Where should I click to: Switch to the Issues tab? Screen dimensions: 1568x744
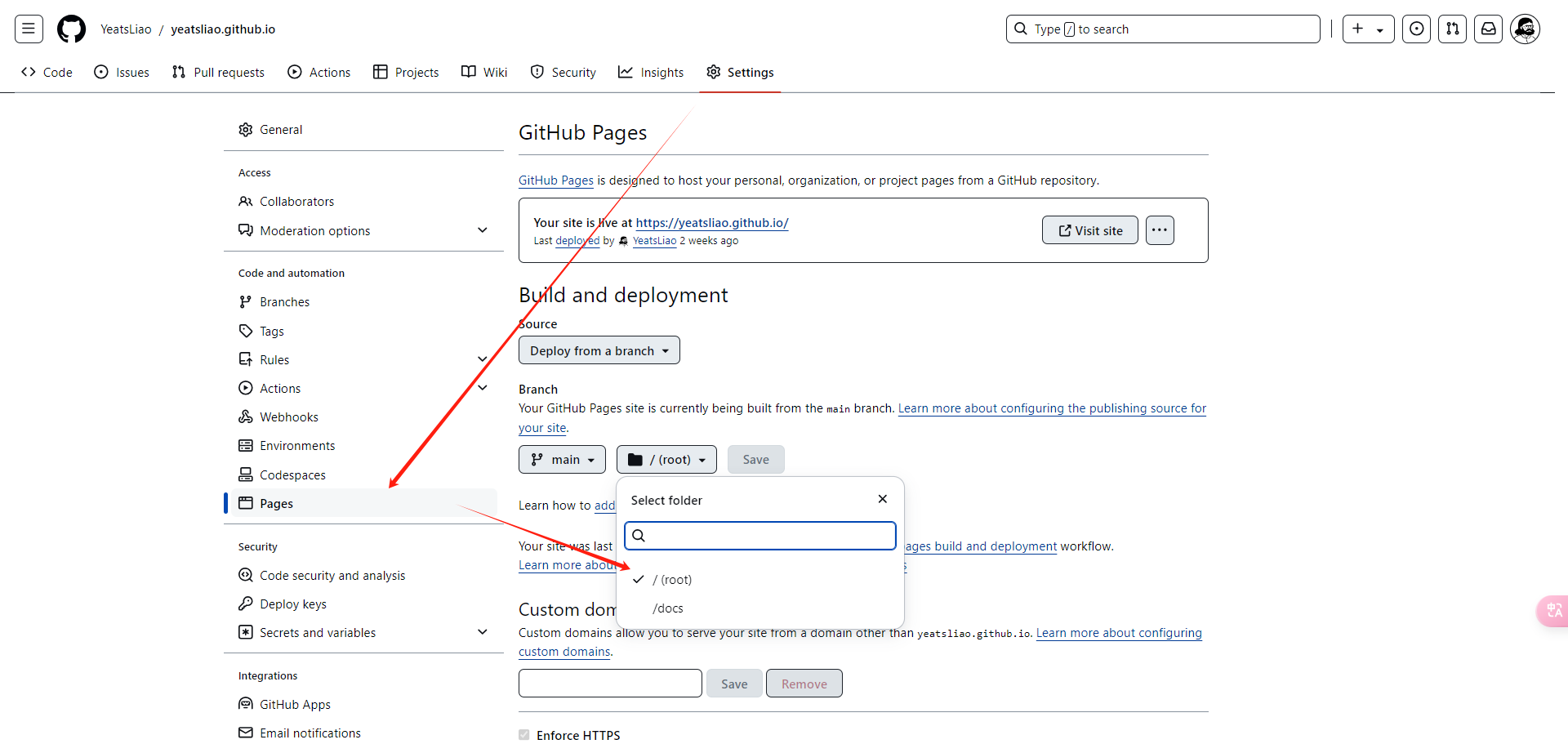(122, 72)
